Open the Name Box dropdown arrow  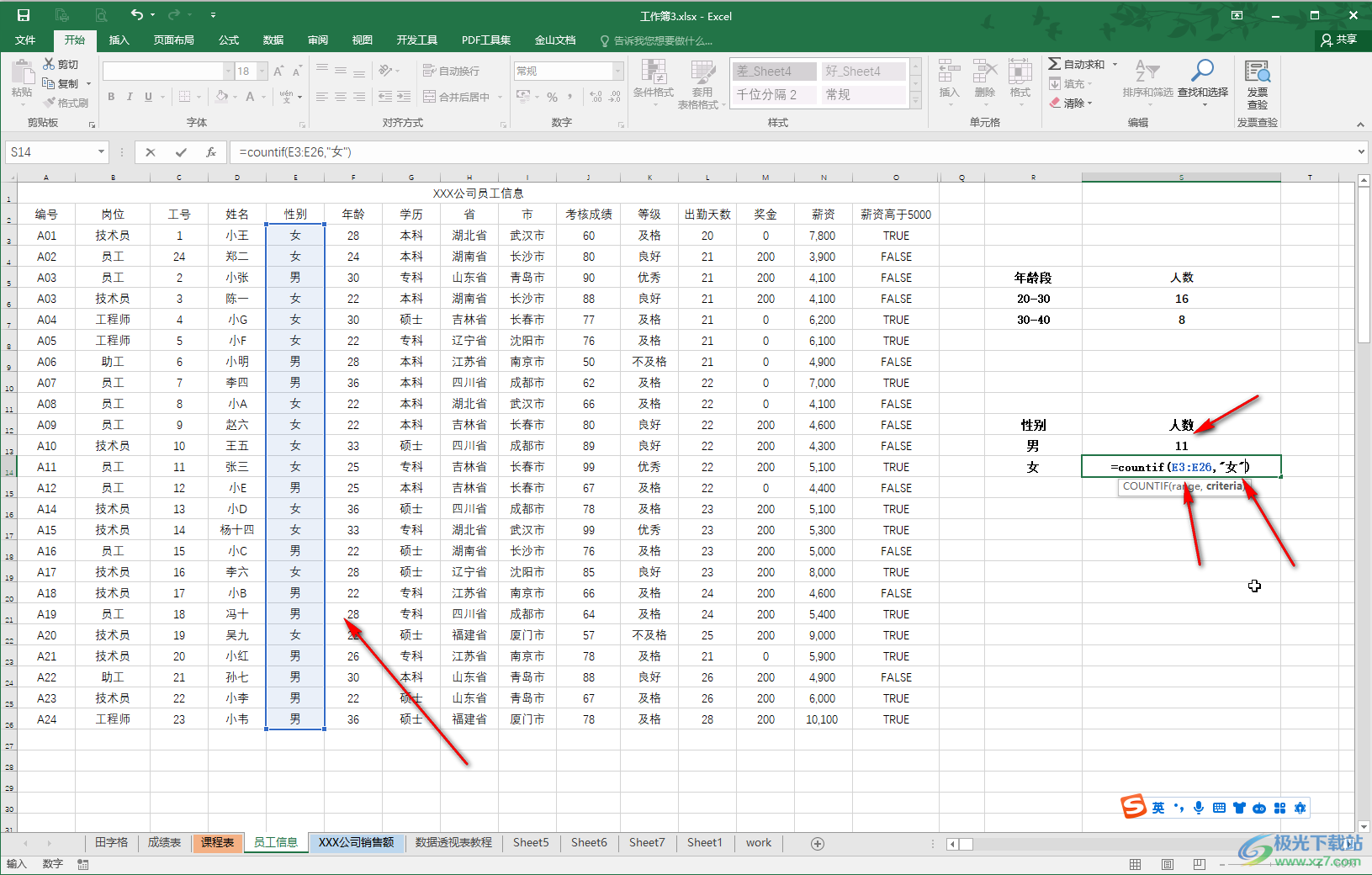[x=102, y=152]
